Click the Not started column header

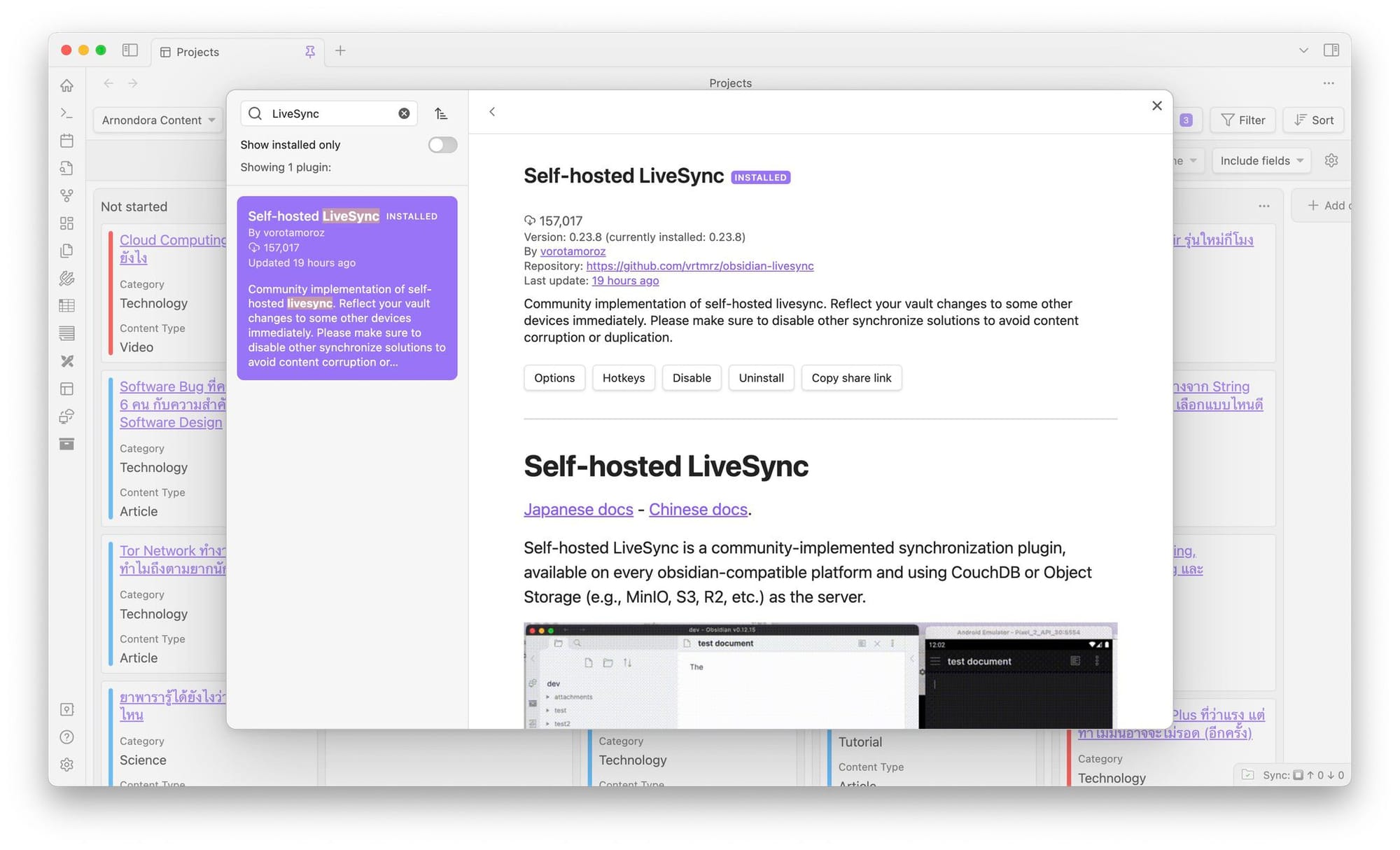[x=134, y=207]
